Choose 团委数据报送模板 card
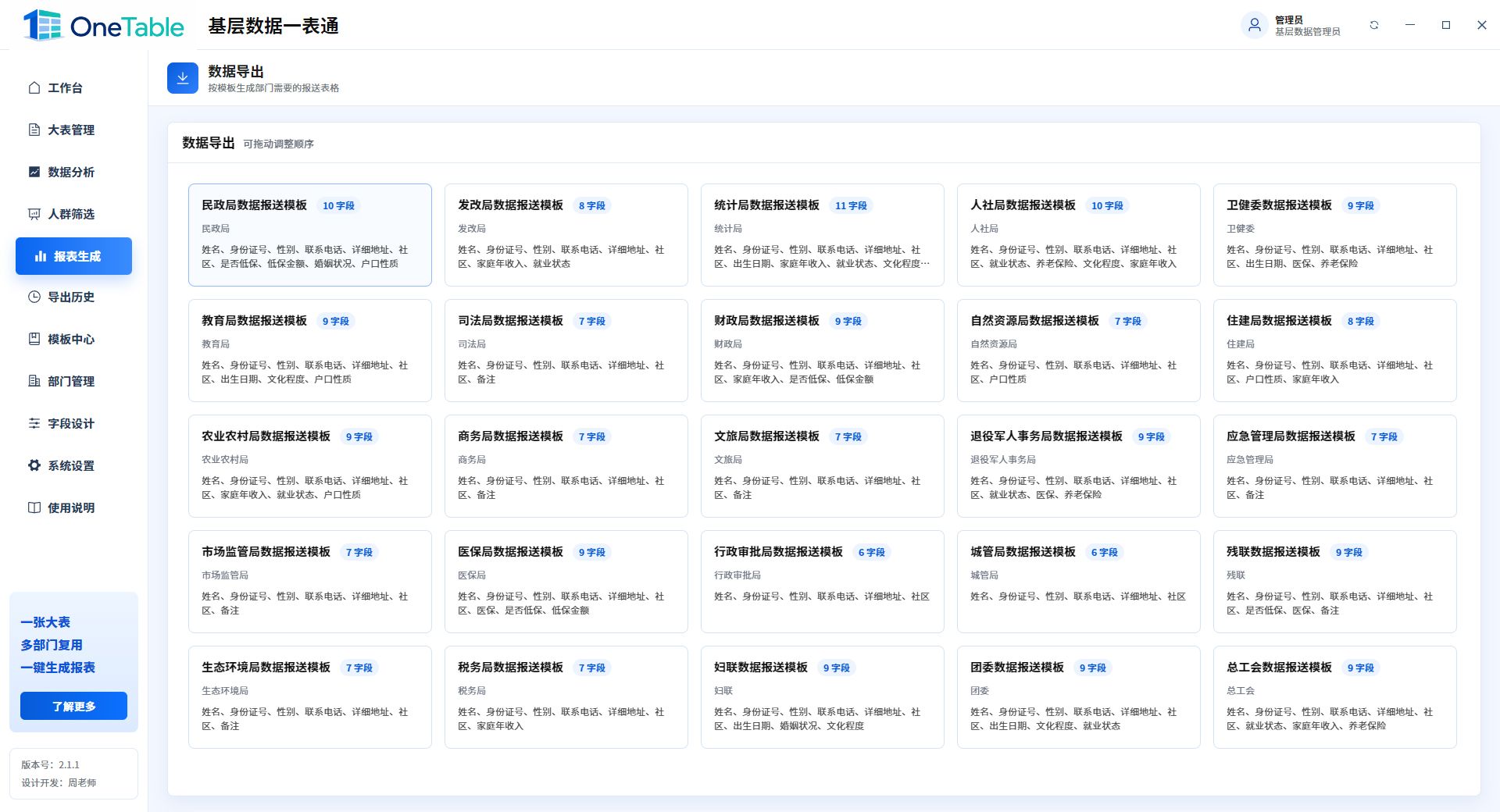1500x812 pixels. tap(1079, 697)
